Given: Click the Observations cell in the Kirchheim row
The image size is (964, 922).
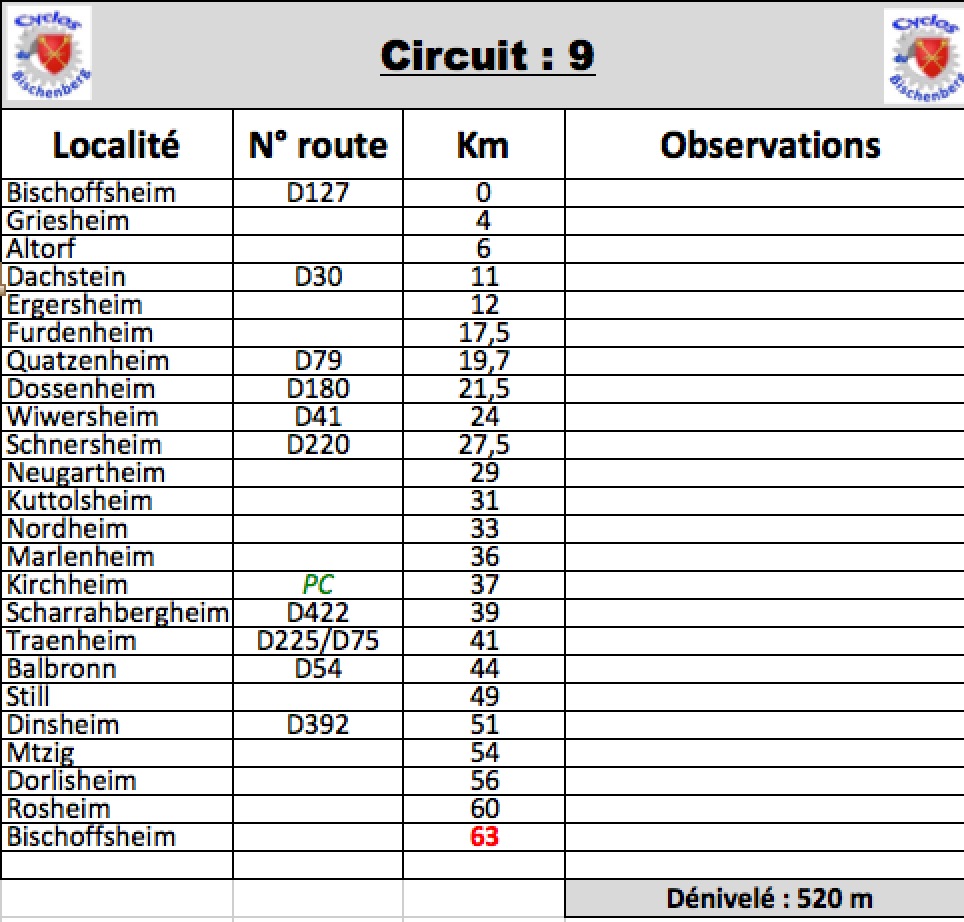Looking at the screenshot, I should pos(764,585).
